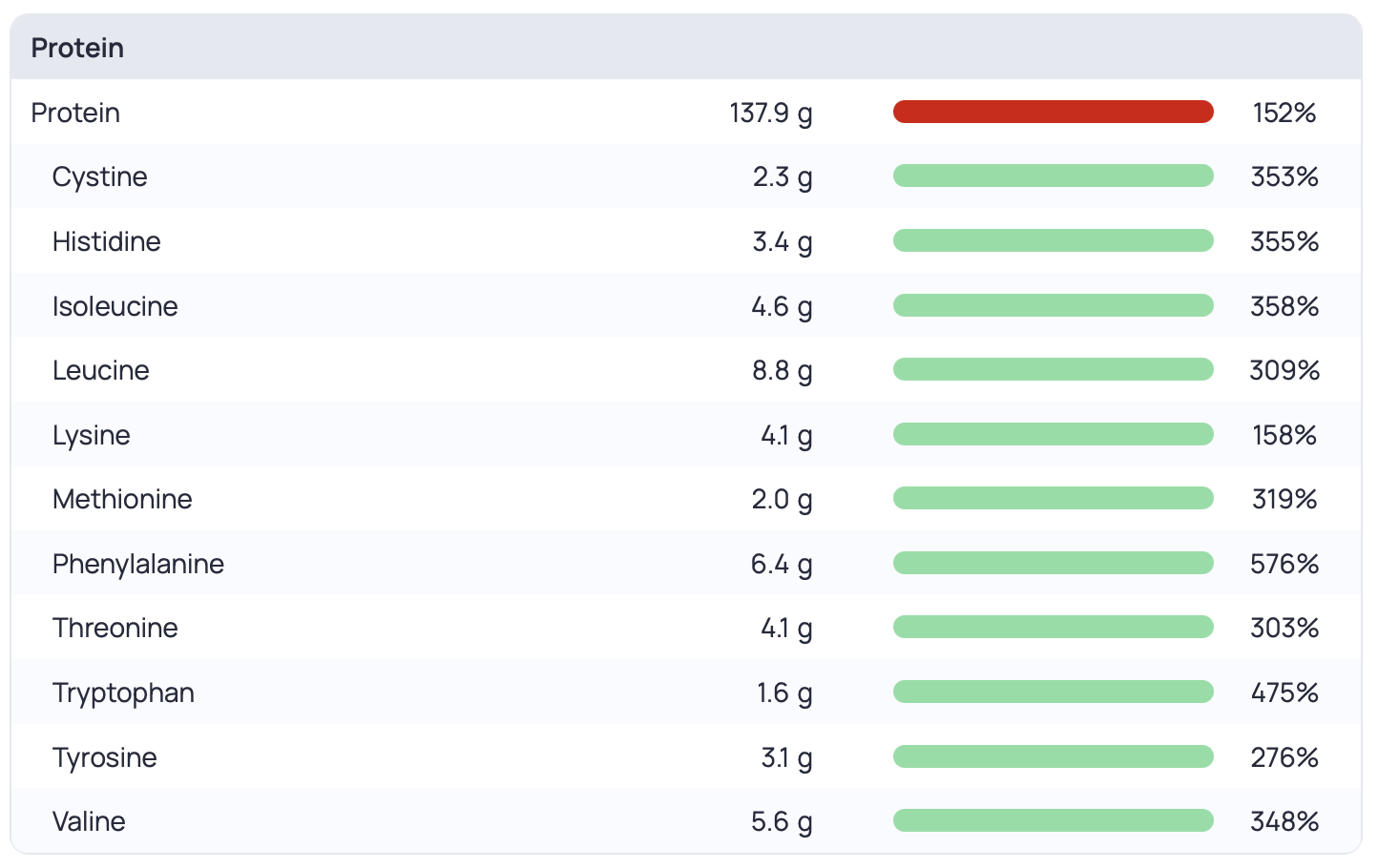Open the Tryptophan nutrient entry

pyautogui.click(x=123, y=692)
